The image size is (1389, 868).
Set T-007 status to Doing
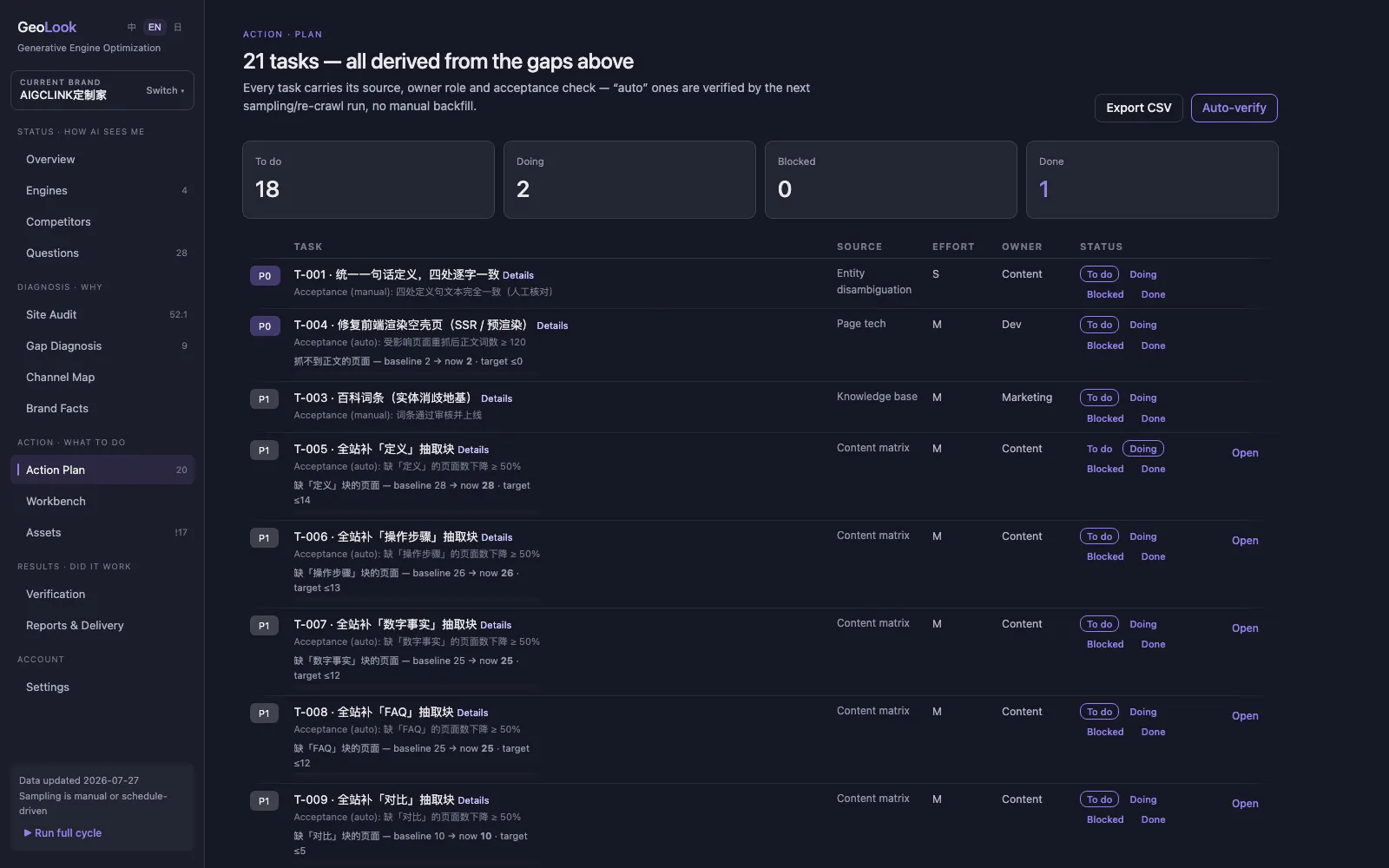pos(1142,624)
